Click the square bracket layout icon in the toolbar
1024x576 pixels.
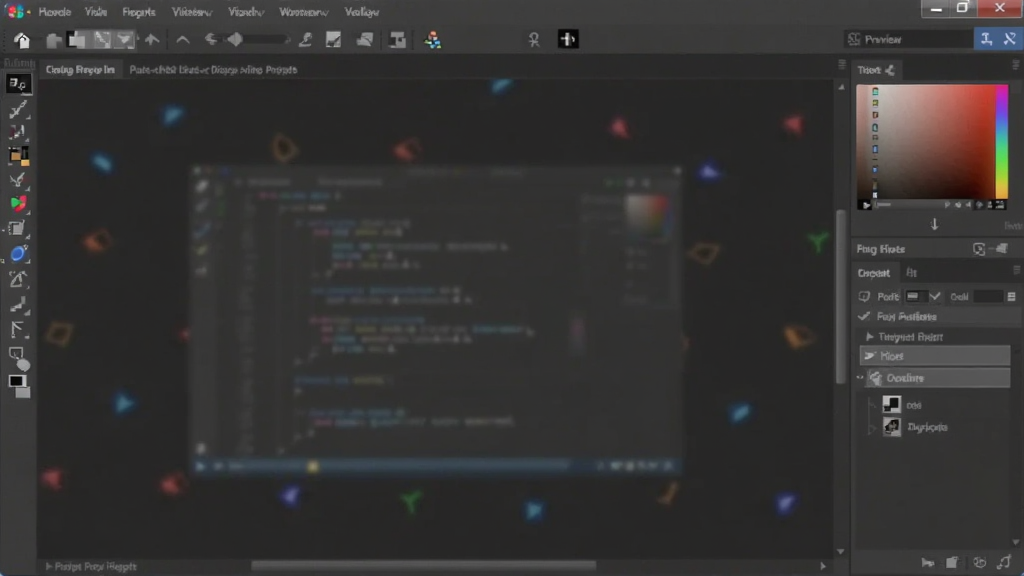pyautogui.click(x=397, y=40)
